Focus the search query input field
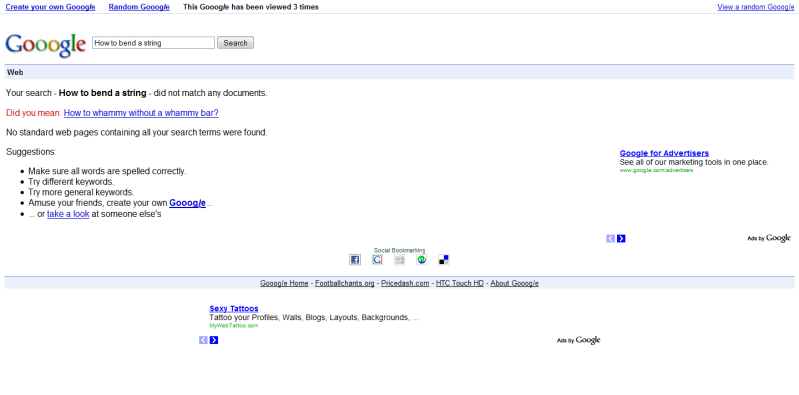The height and width of the screenshot is (395, 799). 153,43
